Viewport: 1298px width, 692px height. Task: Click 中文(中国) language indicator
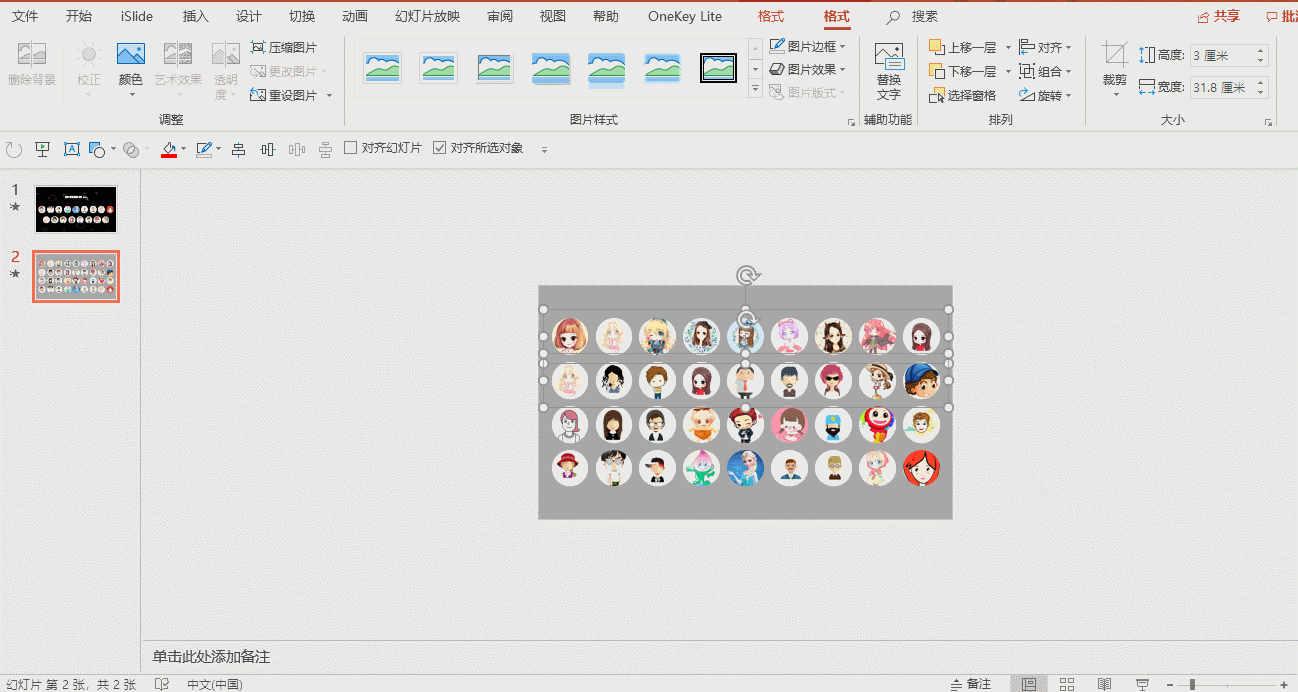tap(214, 684)
